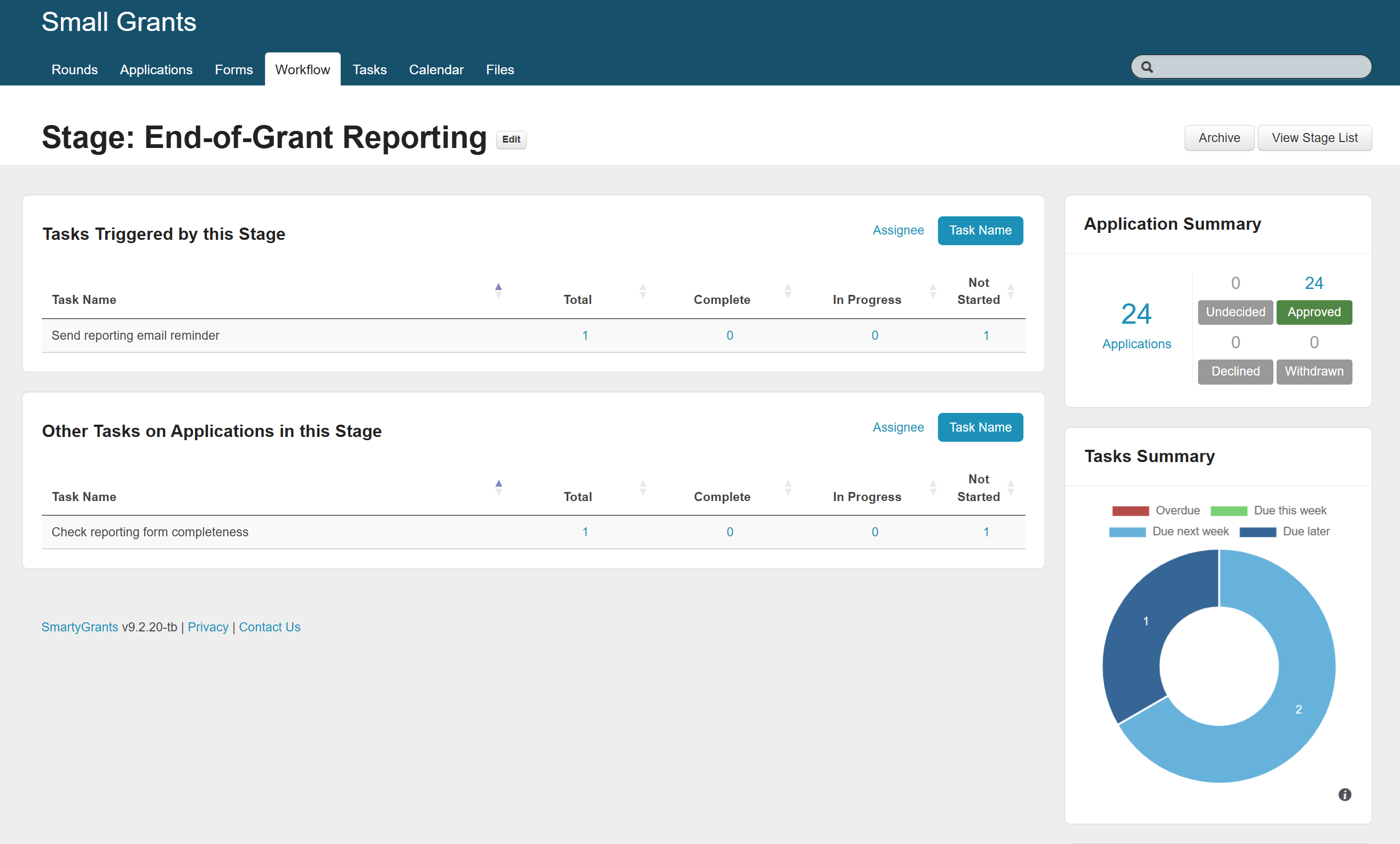Open the Privacy footer link
The width and height of the screenshot is (1400, 844).
point(208,627)
